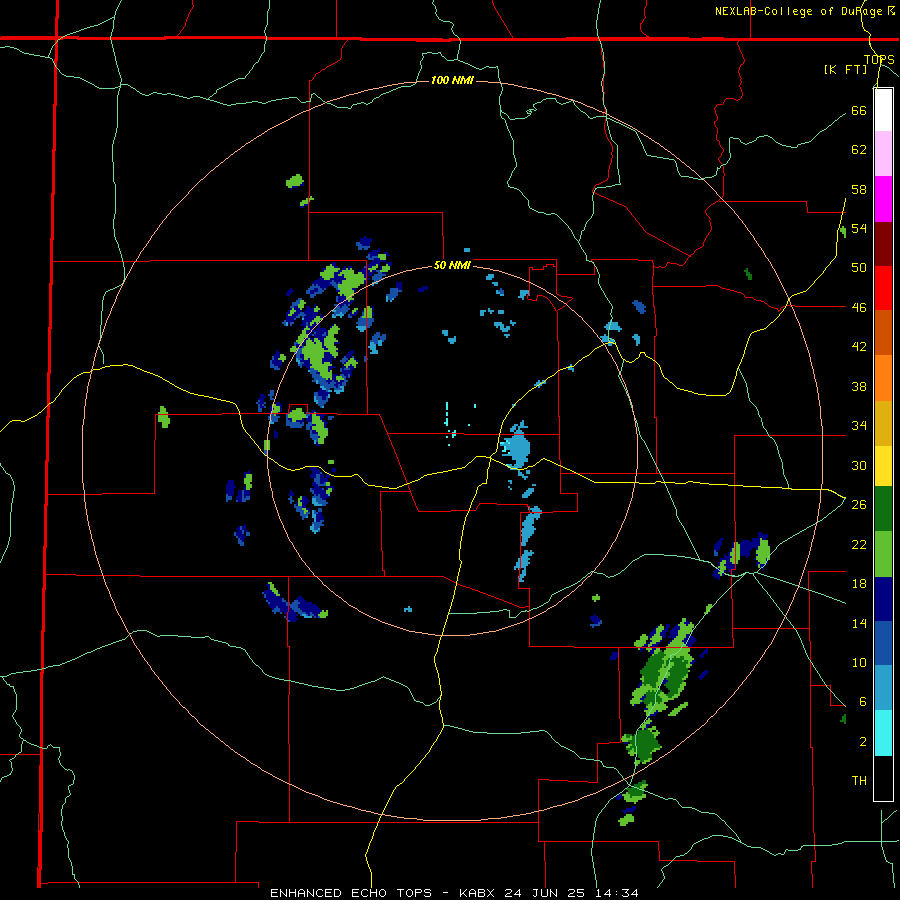Click the gold legend swatch
This screenshot has width=900, height=900.
pyautogui.click(x=883, y=423)
